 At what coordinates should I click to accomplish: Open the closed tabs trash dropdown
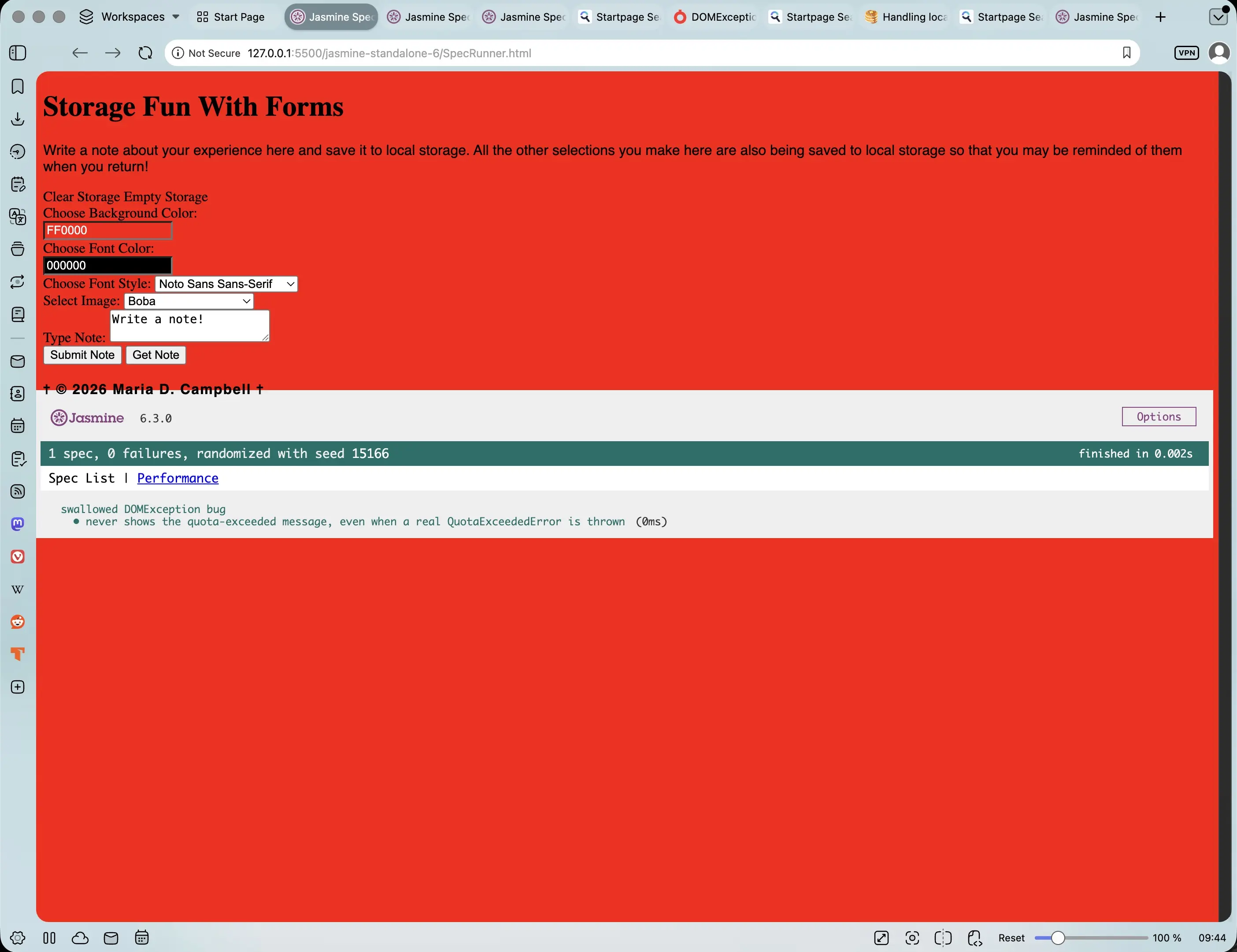1218,17
